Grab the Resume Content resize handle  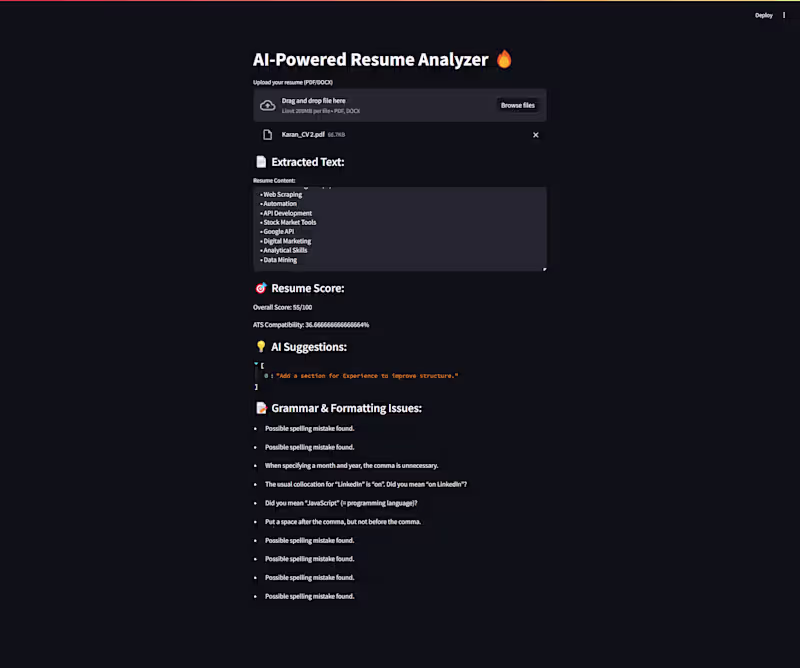544,268
